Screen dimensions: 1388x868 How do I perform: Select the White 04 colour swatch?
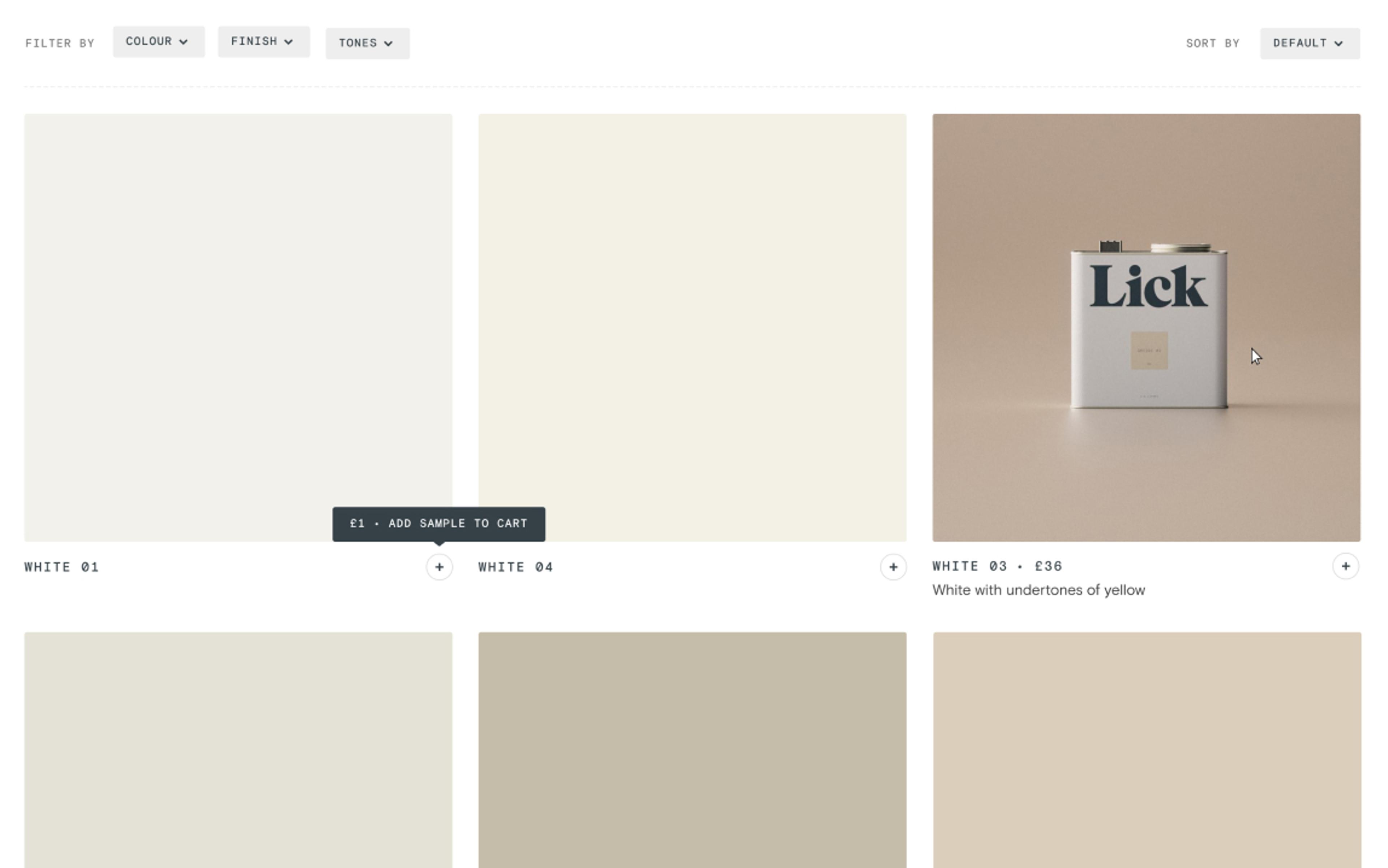pyautogui.click(x=692, y=327)
